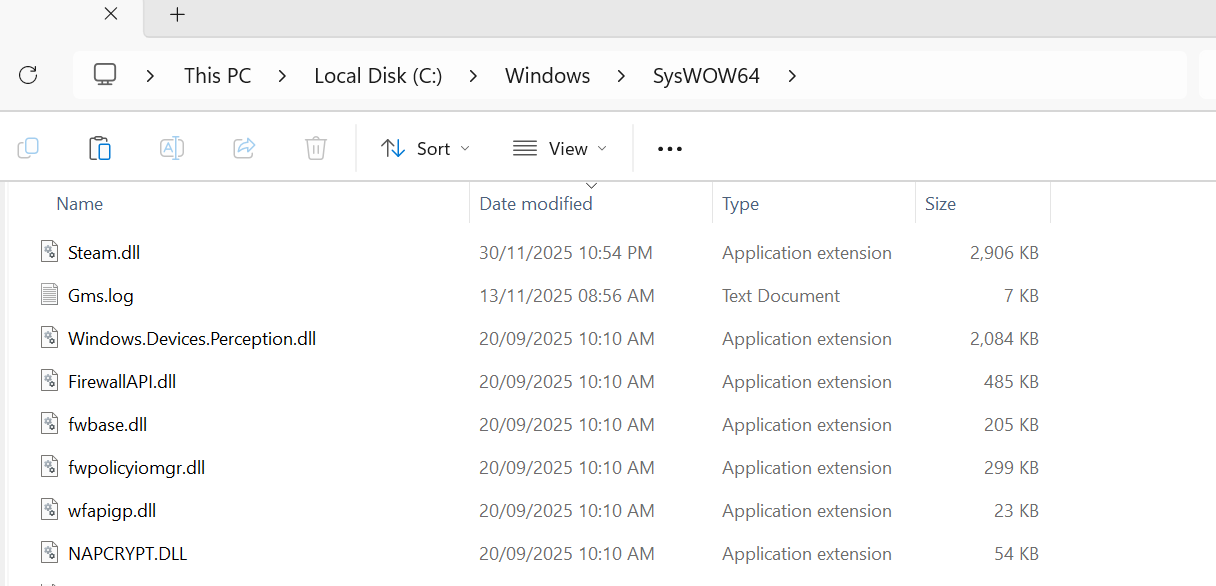Expand chevron after SysWOW64 in path
The image size is (1216, 586).
point(792,76)
